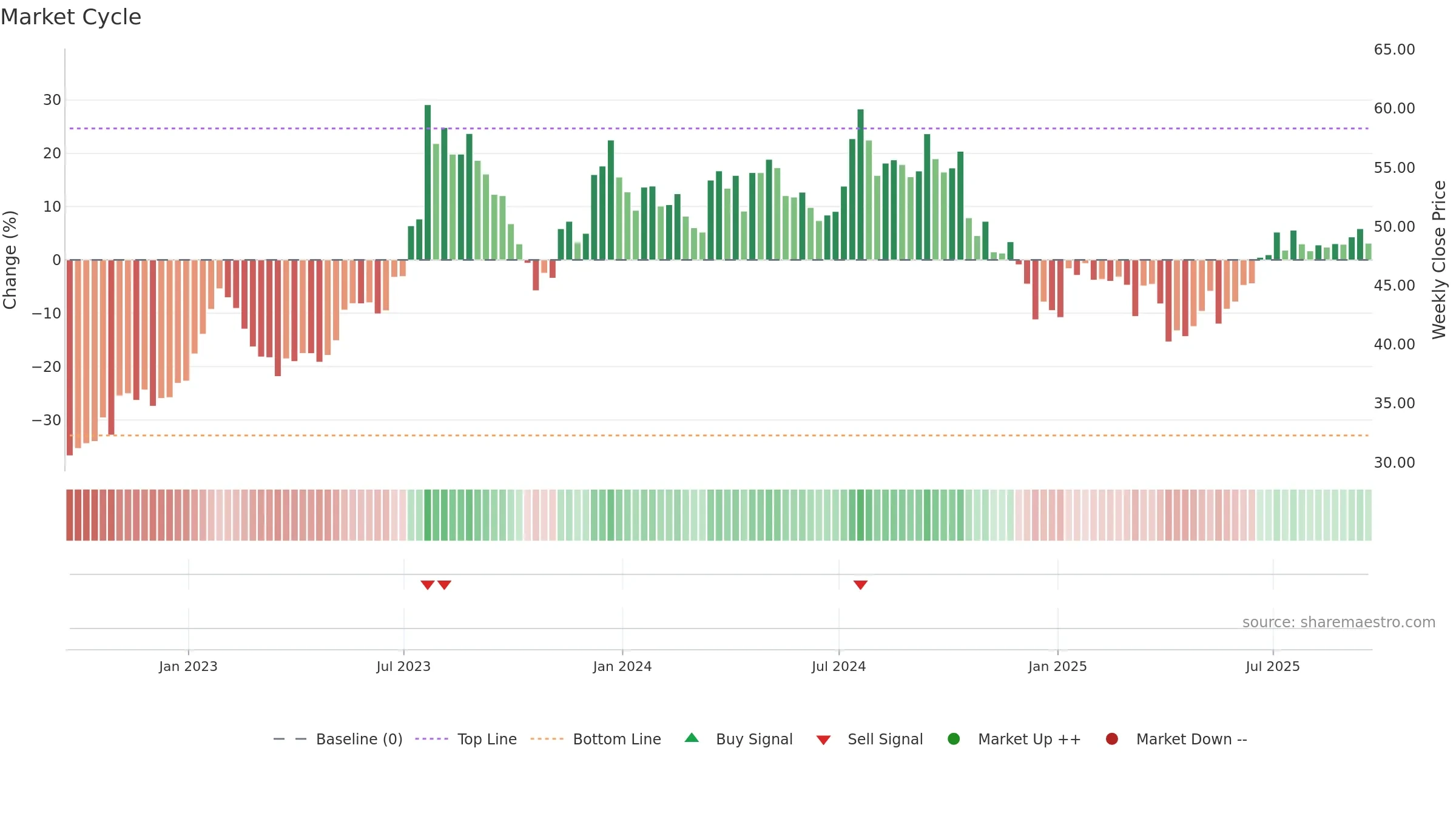Click the orange dotted Bottom Line legend swatch

547,739
